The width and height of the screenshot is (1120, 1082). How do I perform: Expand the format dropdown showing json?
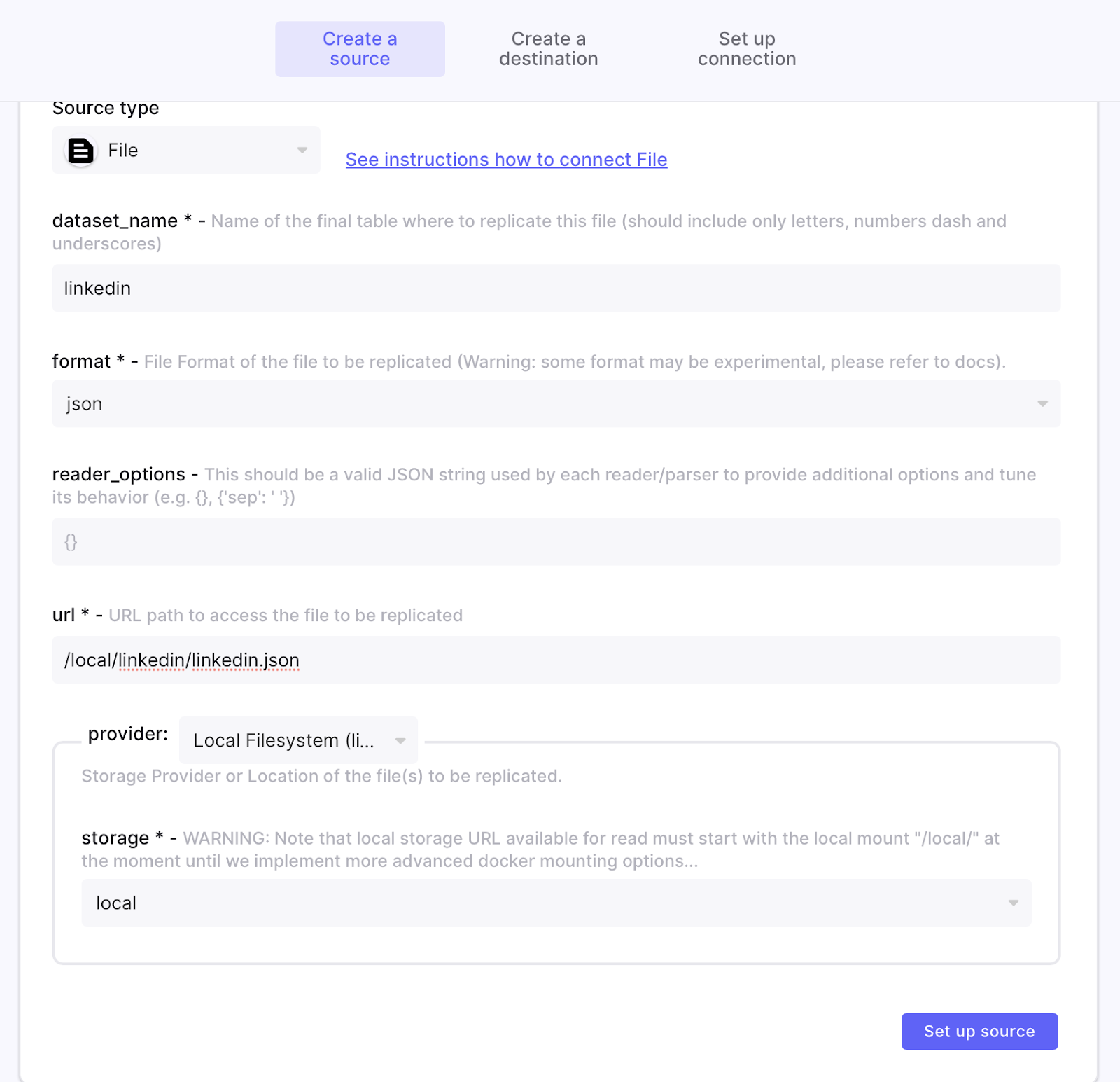click(x=556, y=403)
